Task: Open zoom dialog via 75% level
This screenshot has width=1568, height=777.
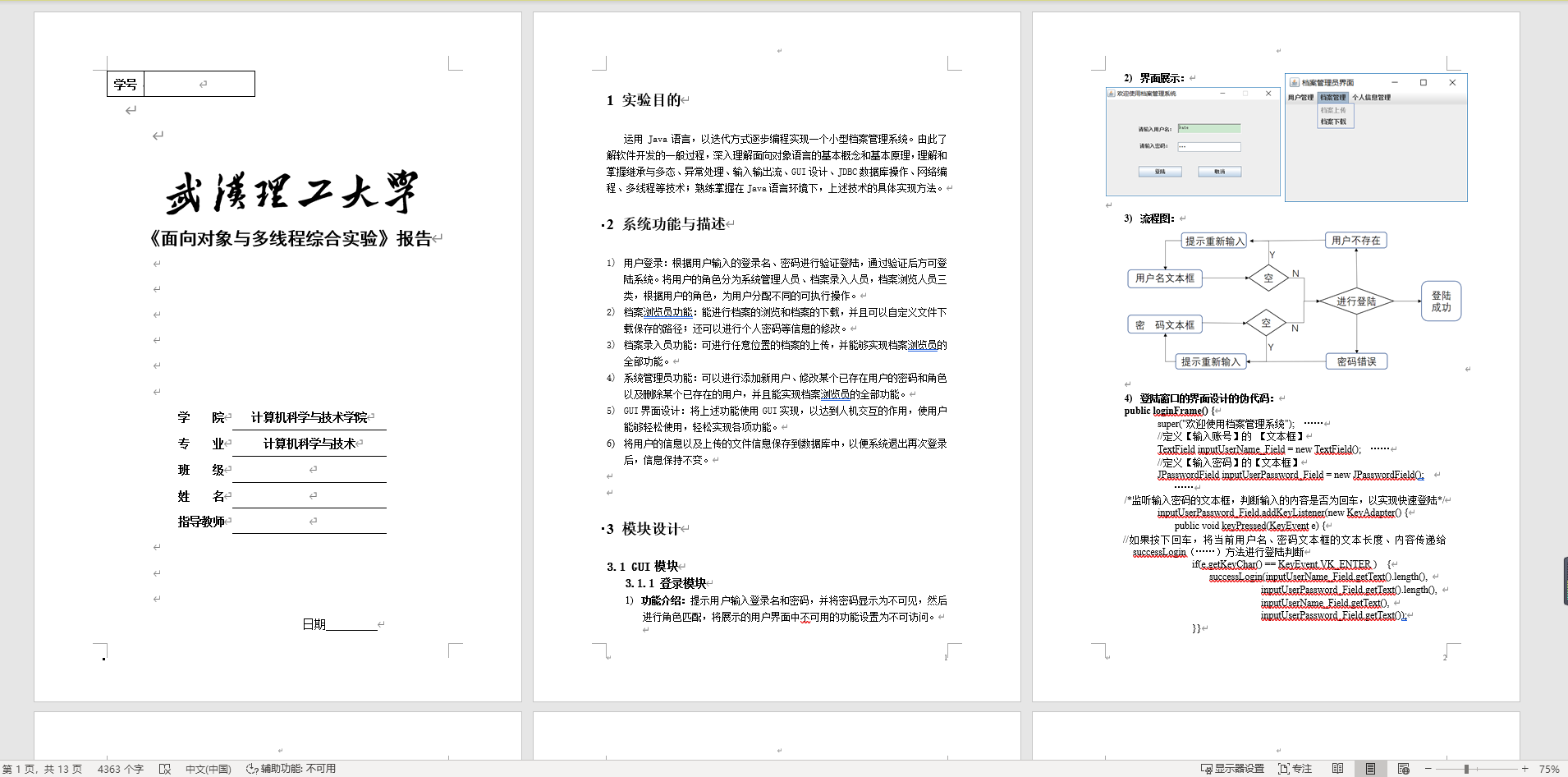Action: point(1548,769)
